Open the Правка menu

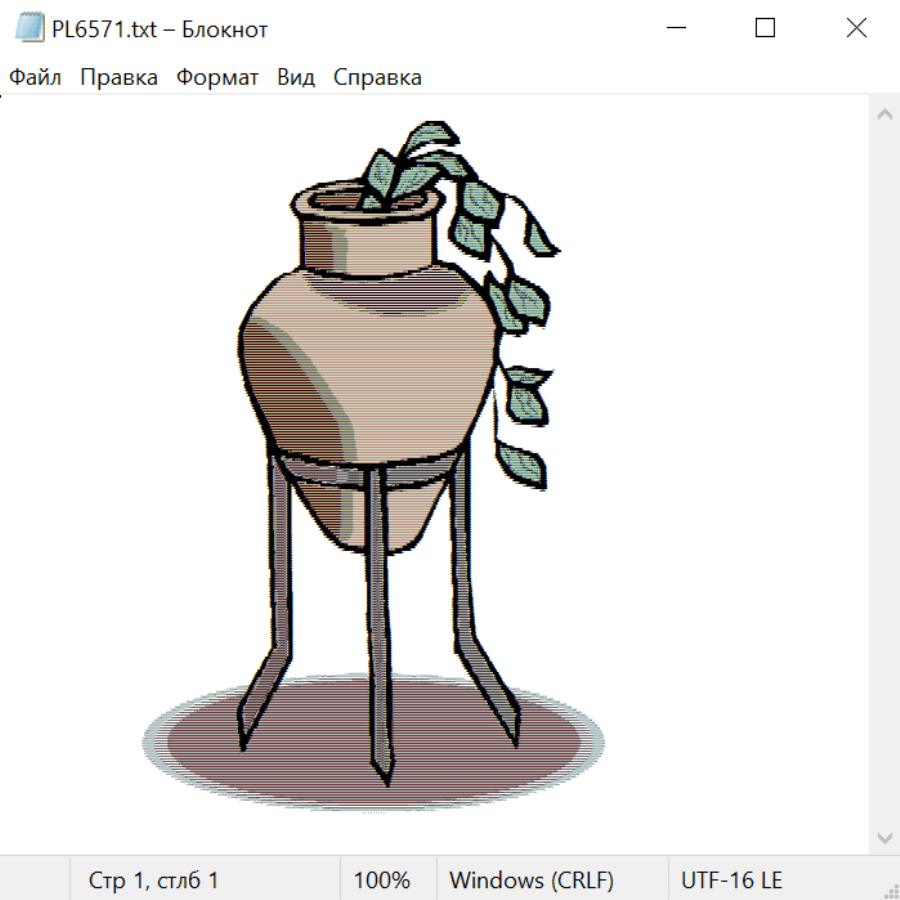(119, 78)
